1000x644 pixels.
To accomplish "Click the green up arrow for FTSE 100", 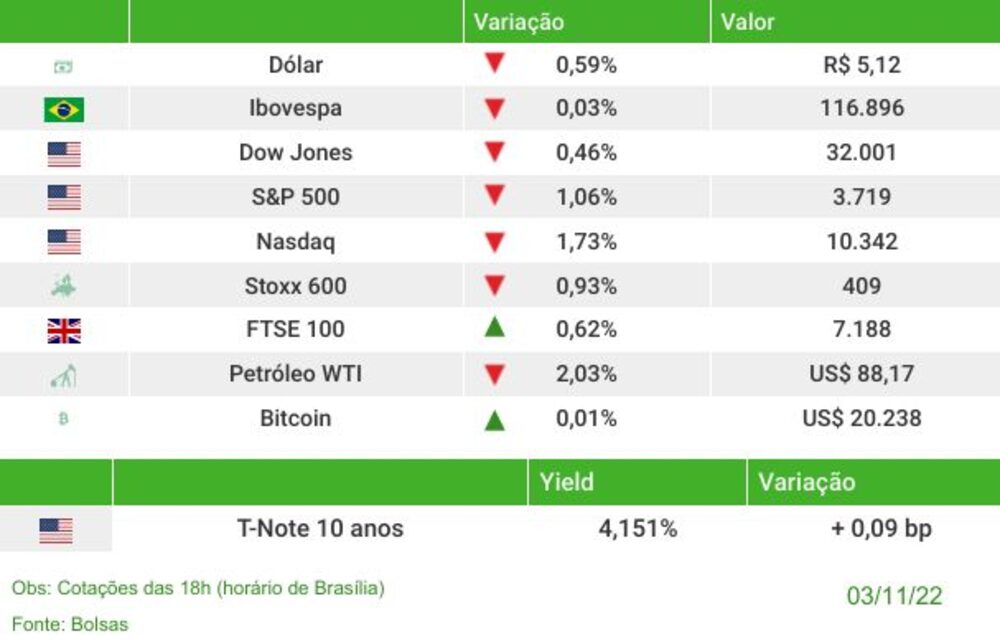I will click(494, 327).
